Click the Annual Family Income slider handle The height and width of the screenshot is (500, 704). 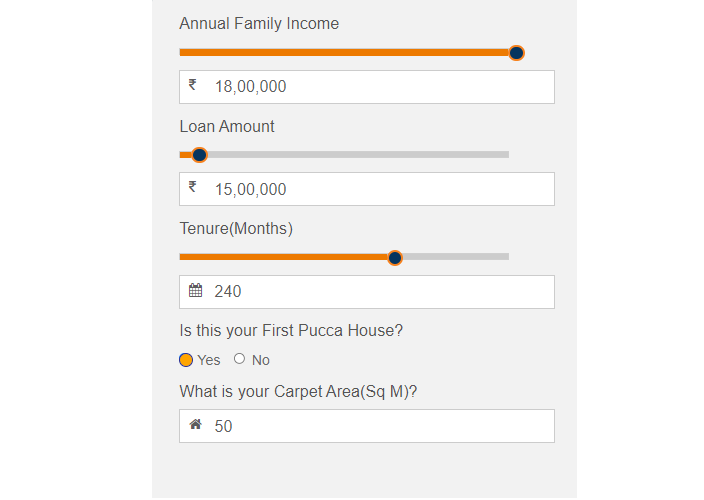coord(516,53)
